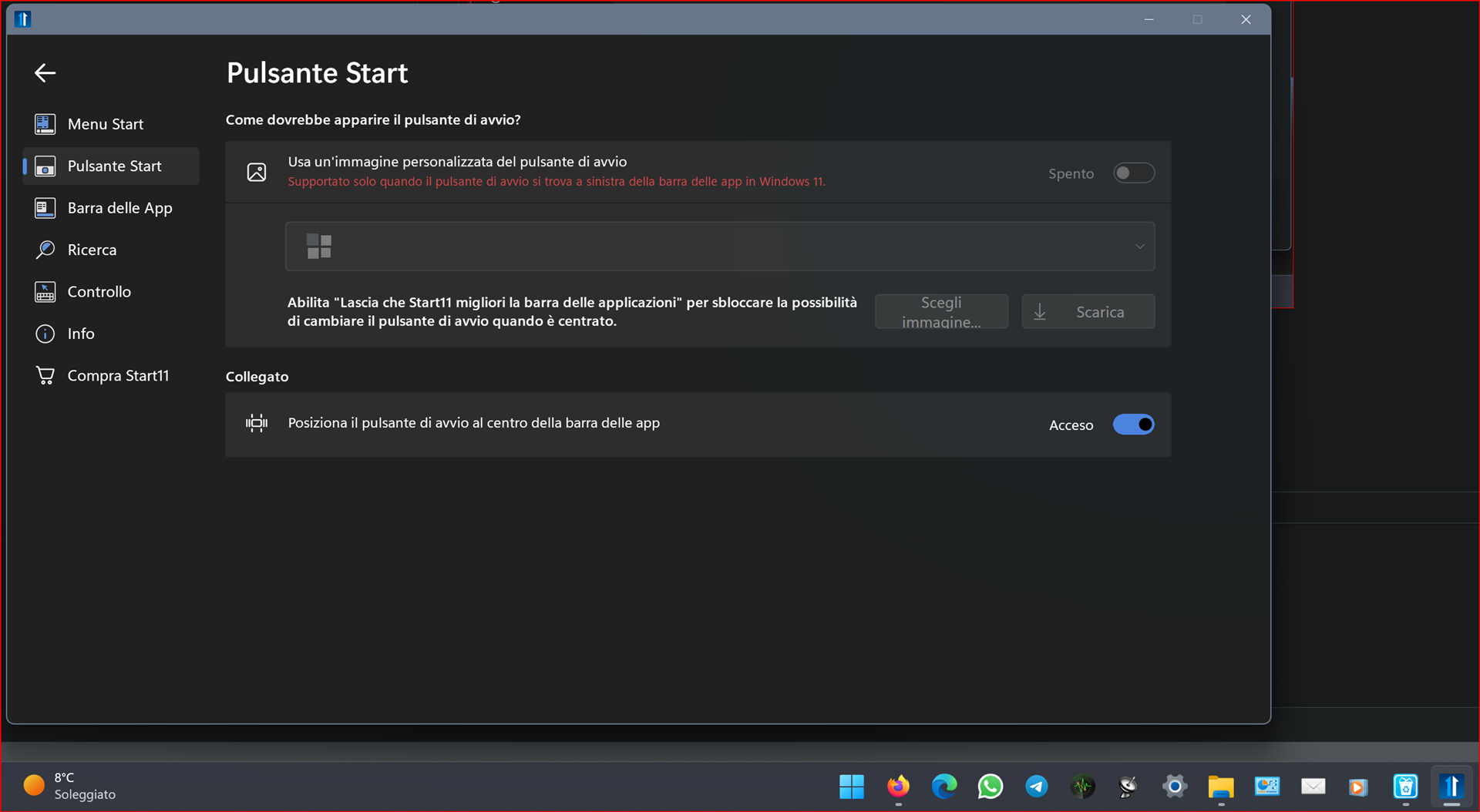Go to the Controllo section
This screenshot has height=812, width=1480.
[111, 292]
